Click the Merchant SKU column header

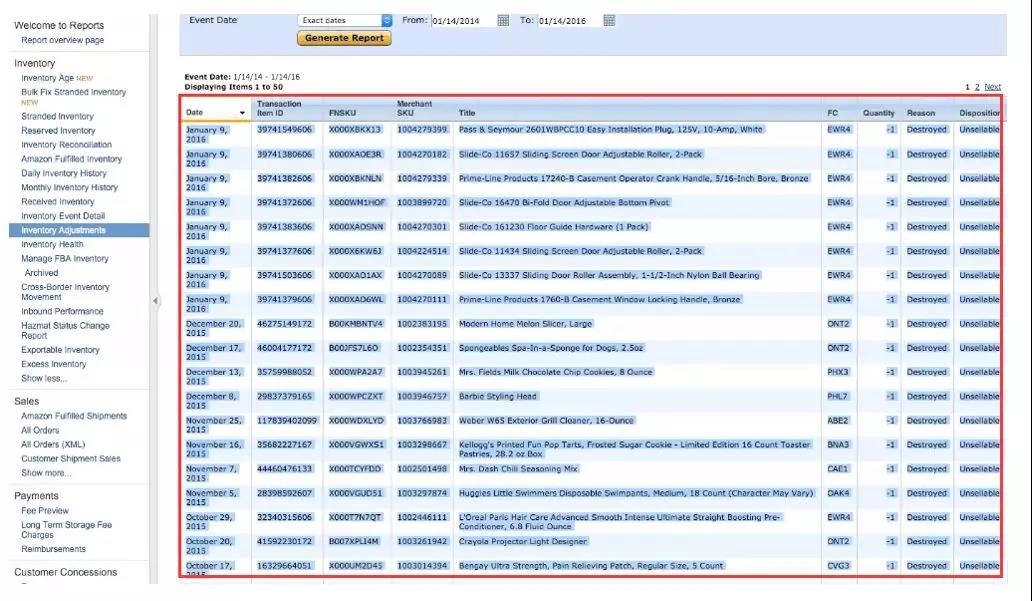(x=415, y=109)
